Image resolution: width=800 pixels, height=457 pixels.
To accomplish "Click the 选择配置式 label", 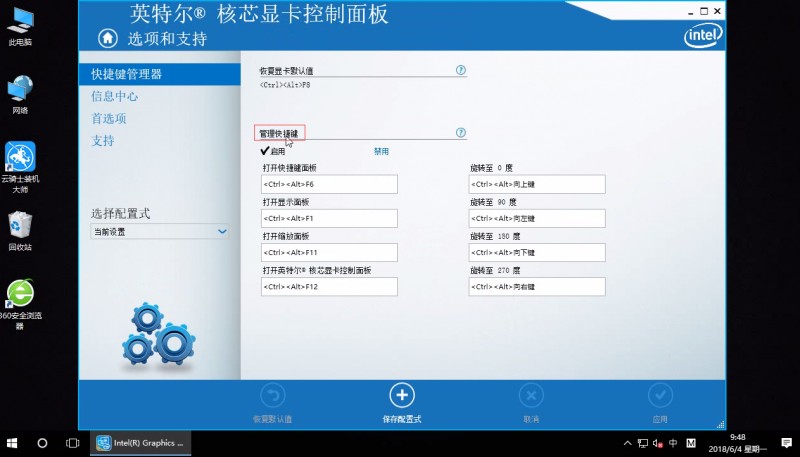I will 120,213.
